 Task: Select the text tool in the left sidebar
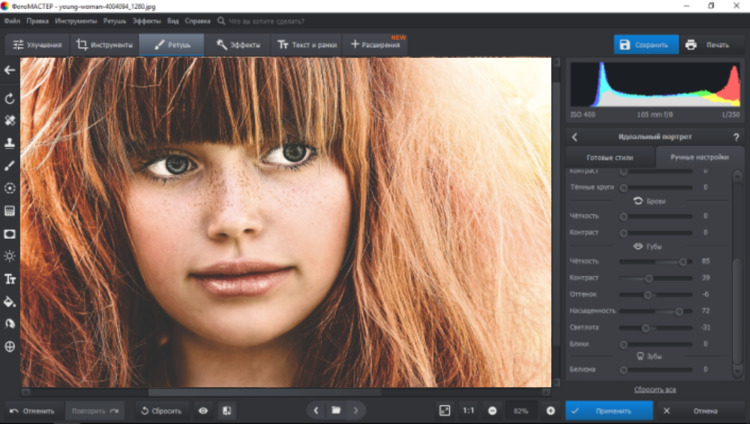(10, 279)
